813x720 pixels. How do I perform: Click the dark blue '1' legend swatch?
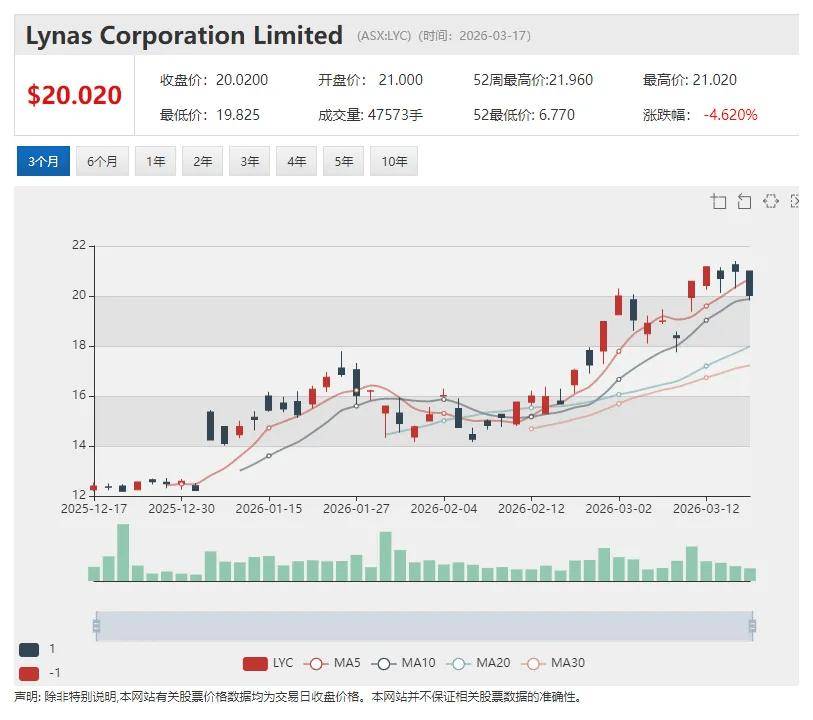[29, 649]
